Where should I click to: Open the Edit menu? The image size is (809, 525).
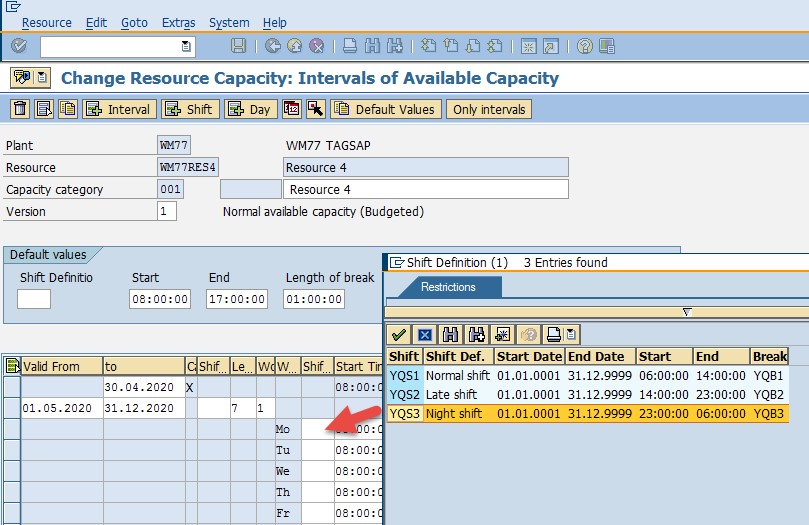point(96,23)
